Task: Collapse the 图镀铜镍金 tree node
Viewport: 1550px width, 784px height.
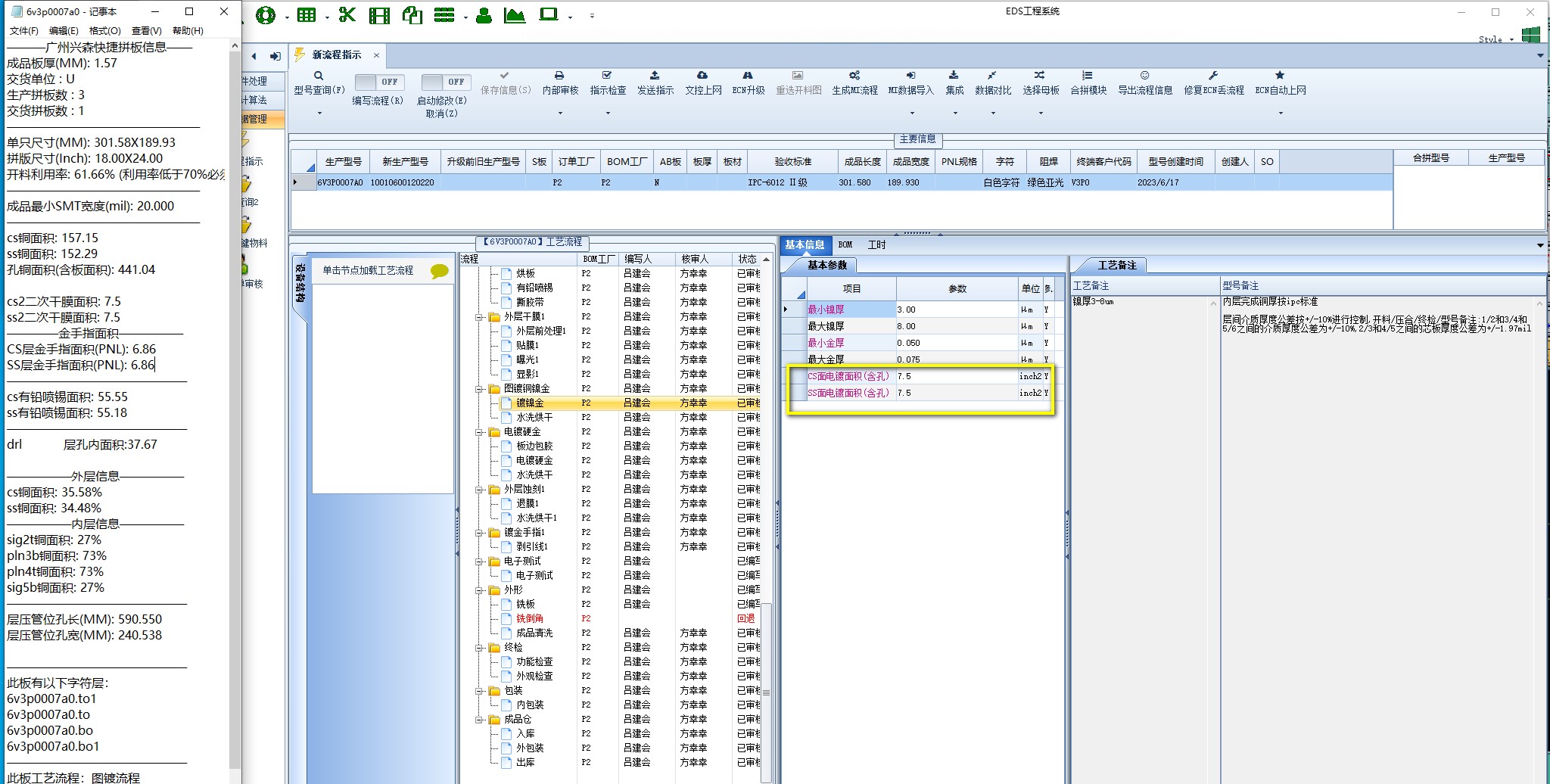Action: tap(479, 389)
